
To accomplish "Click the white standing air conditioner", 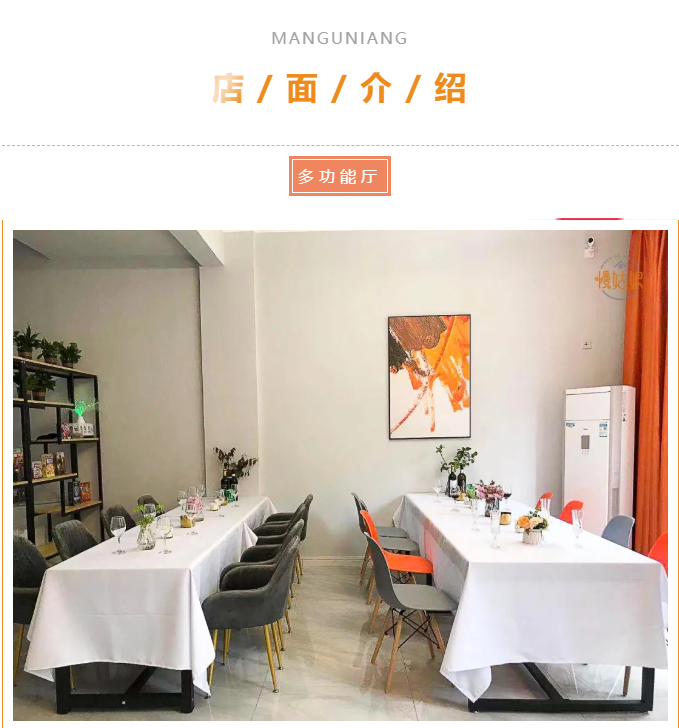I will tap(599, 457).
